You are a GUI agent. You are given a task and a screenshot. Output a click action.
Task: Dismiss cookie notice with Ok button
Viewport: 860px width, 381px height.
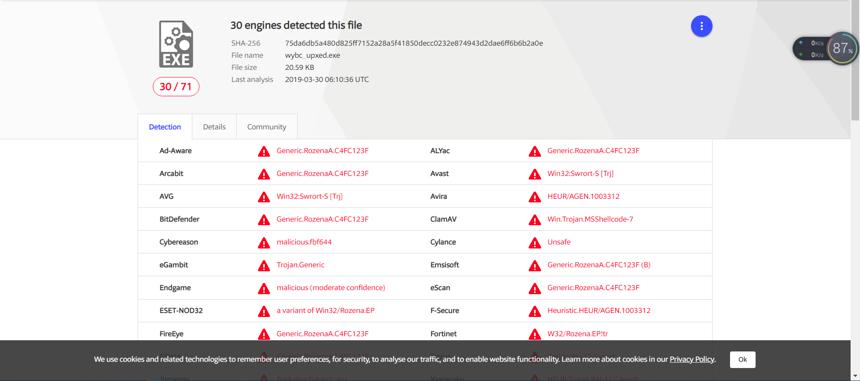(x=743, y=360)
